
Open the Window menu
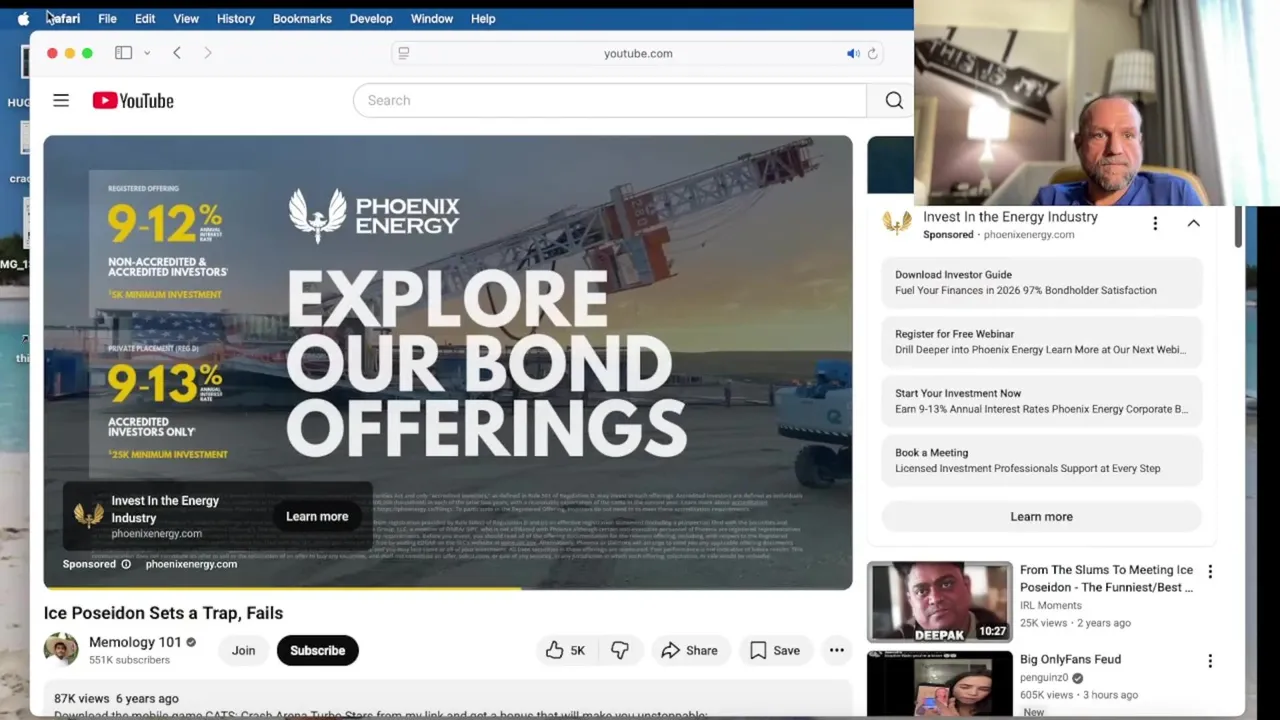click(432, 18)
